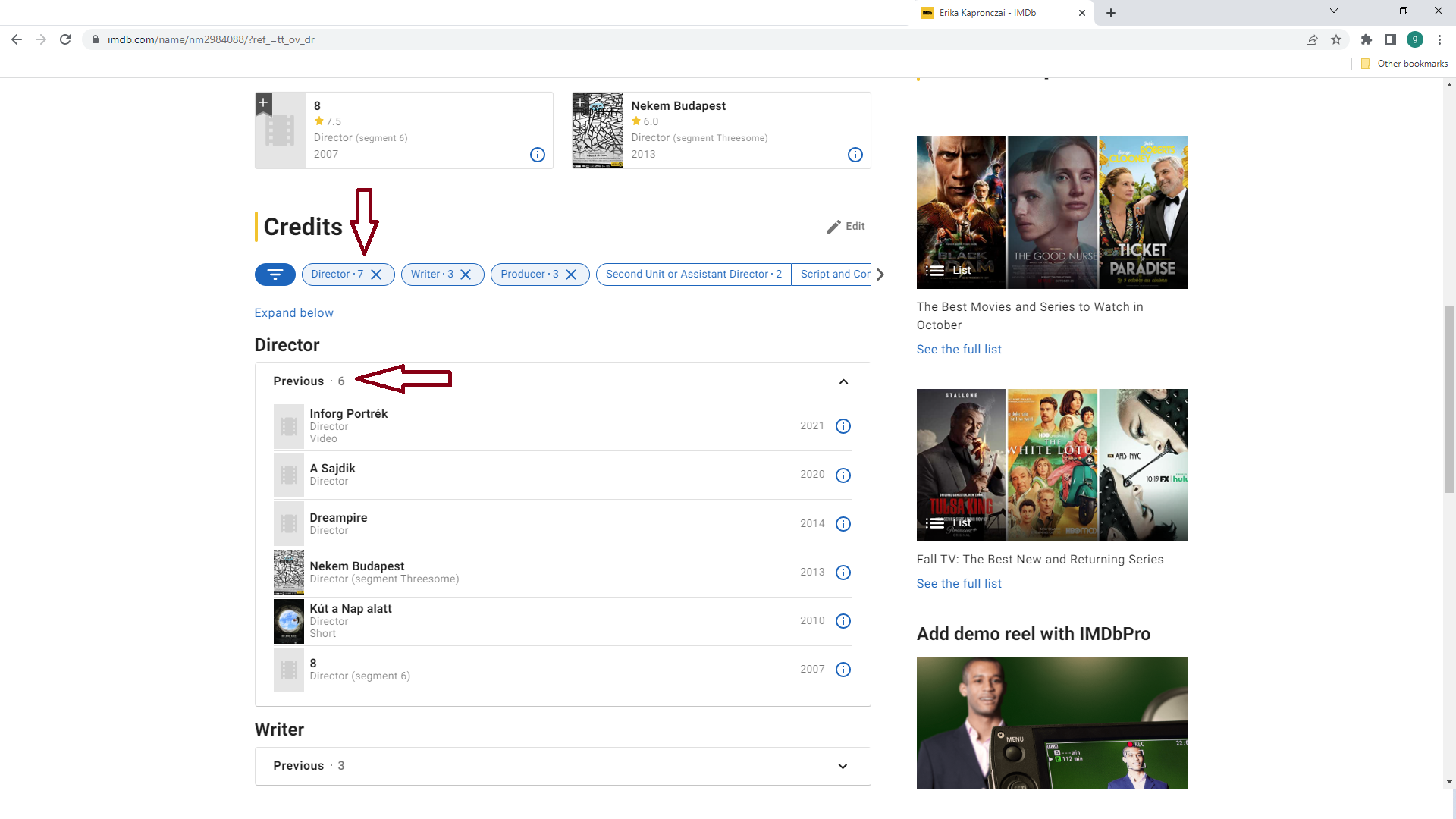Click the info icon for Kút a Nap alatt
This screenshot has width=1456, height=819.
[x=843, y=620]
